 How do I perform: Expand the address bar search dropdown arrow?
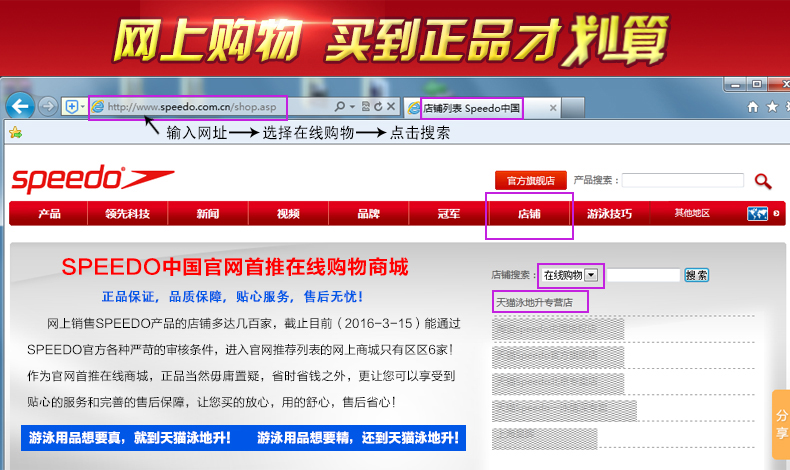click(352, 107)
